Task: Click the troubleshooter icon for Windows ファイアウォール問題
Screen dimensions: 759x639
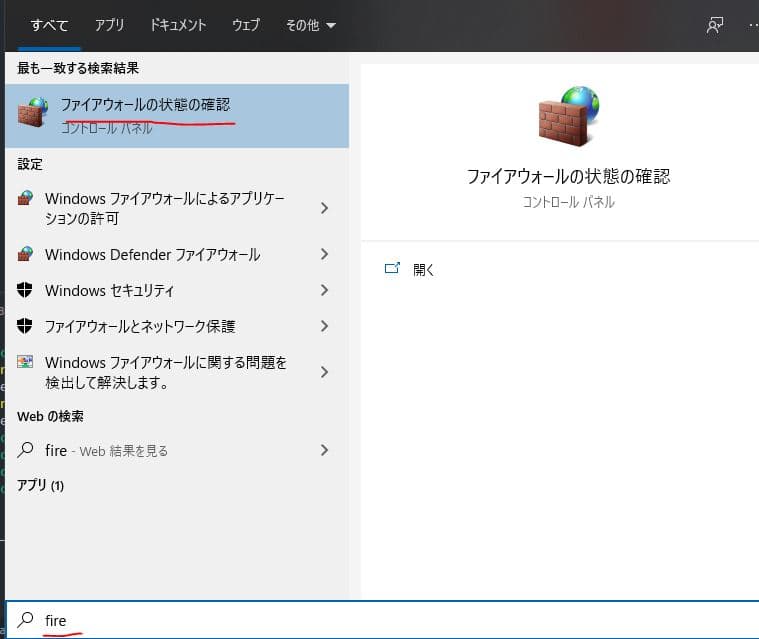Action: (26, 363)
